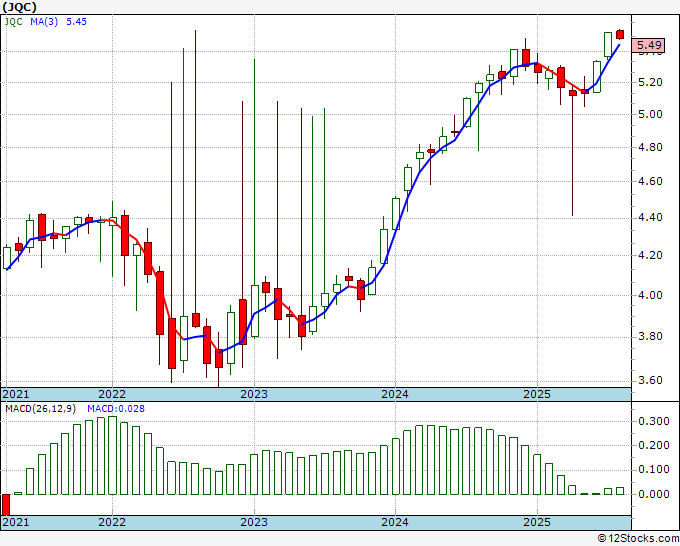This screenshot has height=546, width=680.
Task: Click the 5.45 moving average value
Action: click(x=76, y=22)
